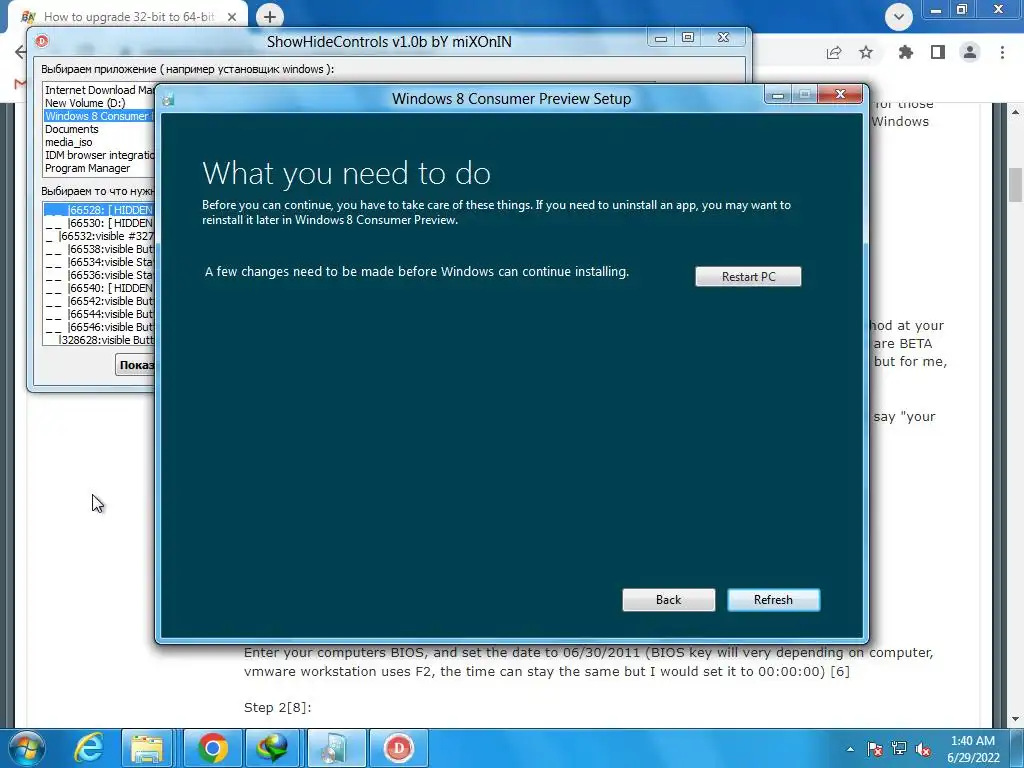Click the Refresh button in Setup
Viewport: 1024px width, 768px height.
(x=773, y=600)
